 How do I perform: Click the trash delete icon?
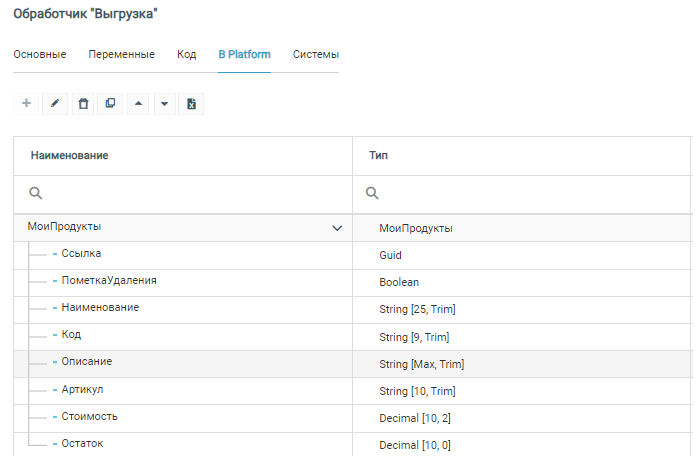[x=83, y=103]
